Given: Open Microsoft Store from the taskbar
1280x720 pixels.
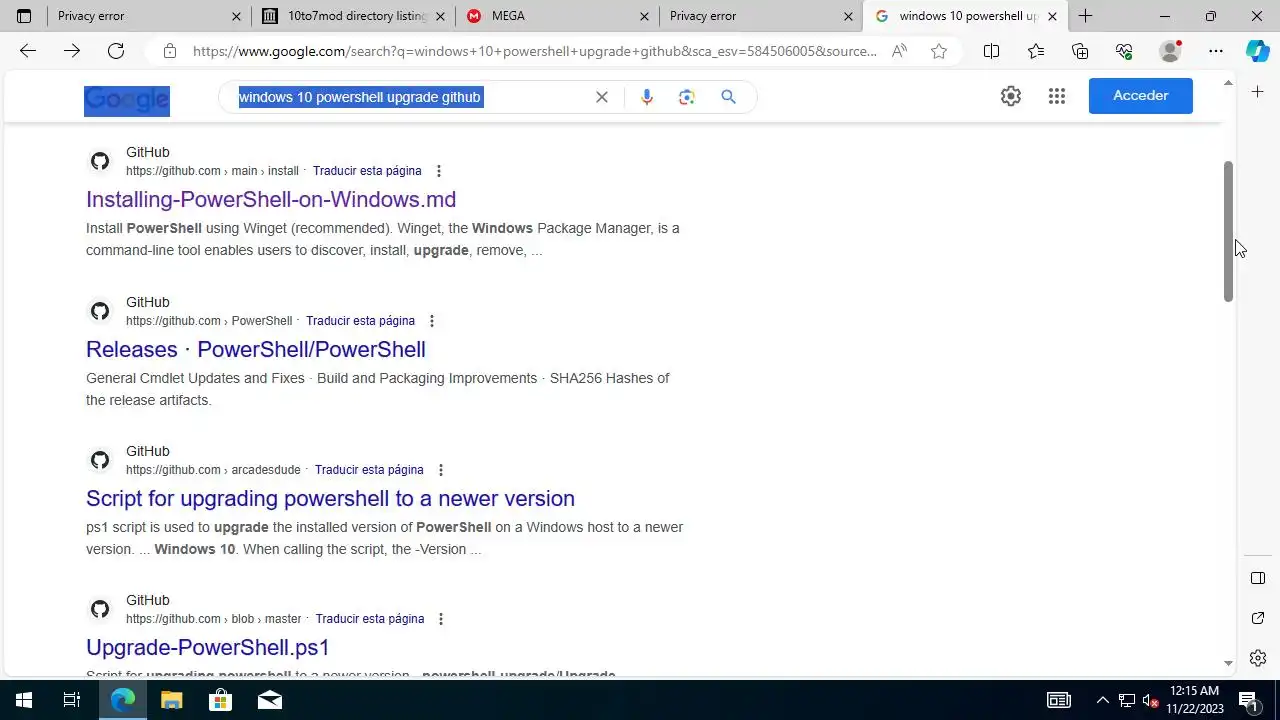Looking at the screenshot, I should 220,700.
